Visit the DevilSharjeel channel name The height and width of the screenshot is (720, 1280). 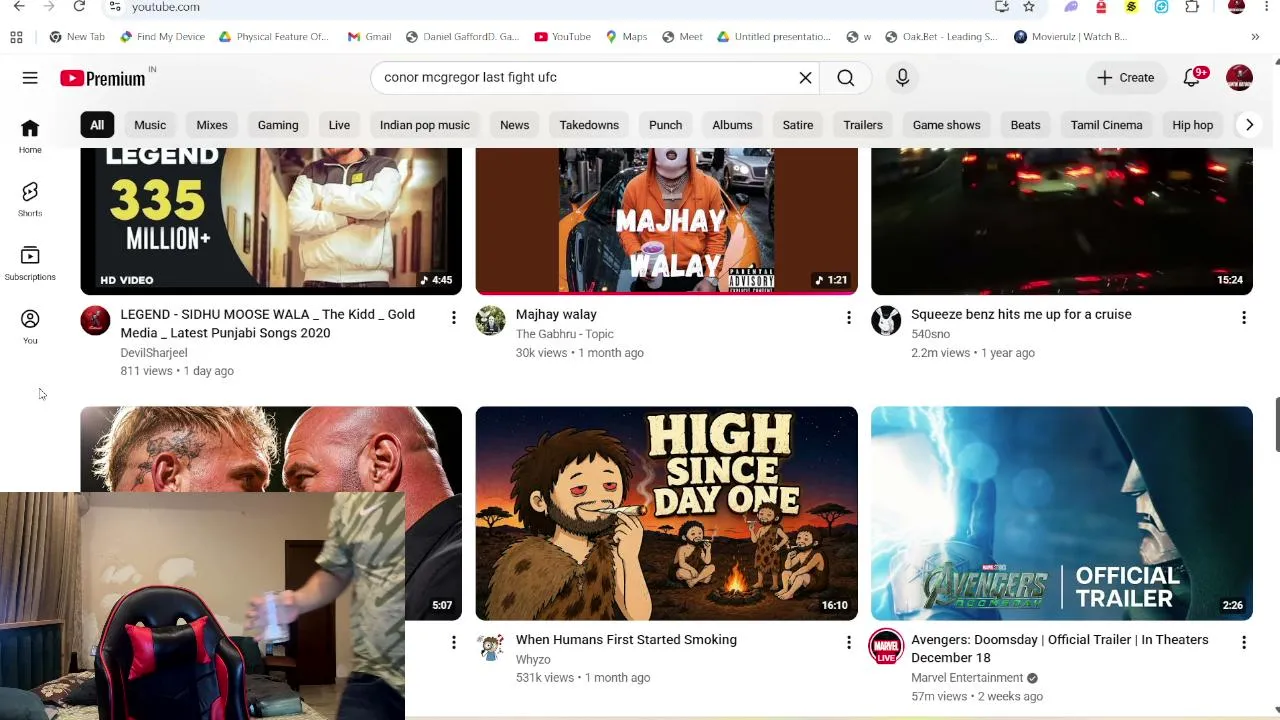154,353
